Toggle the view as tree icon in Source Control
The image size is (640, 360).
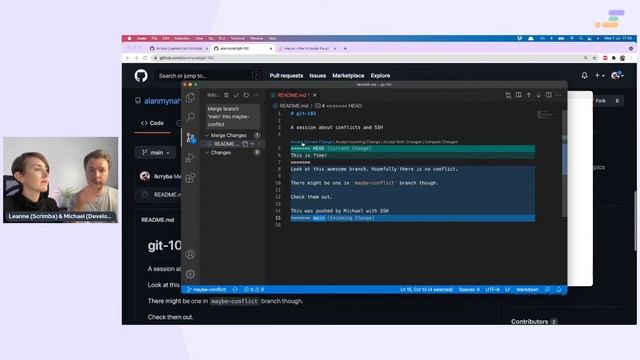click(226, 95)
